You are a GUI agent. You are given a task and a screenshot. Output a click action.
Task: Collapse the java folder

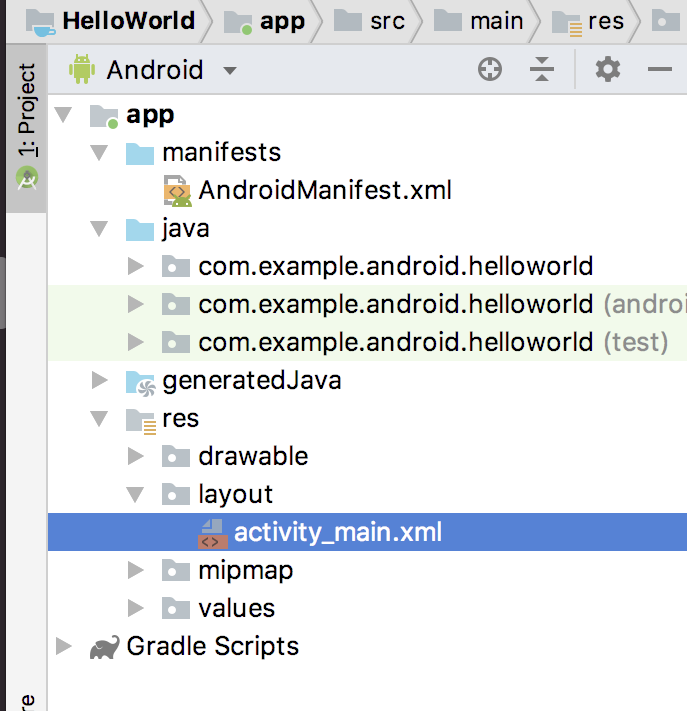pyautogui.click(x=99, y=229)
